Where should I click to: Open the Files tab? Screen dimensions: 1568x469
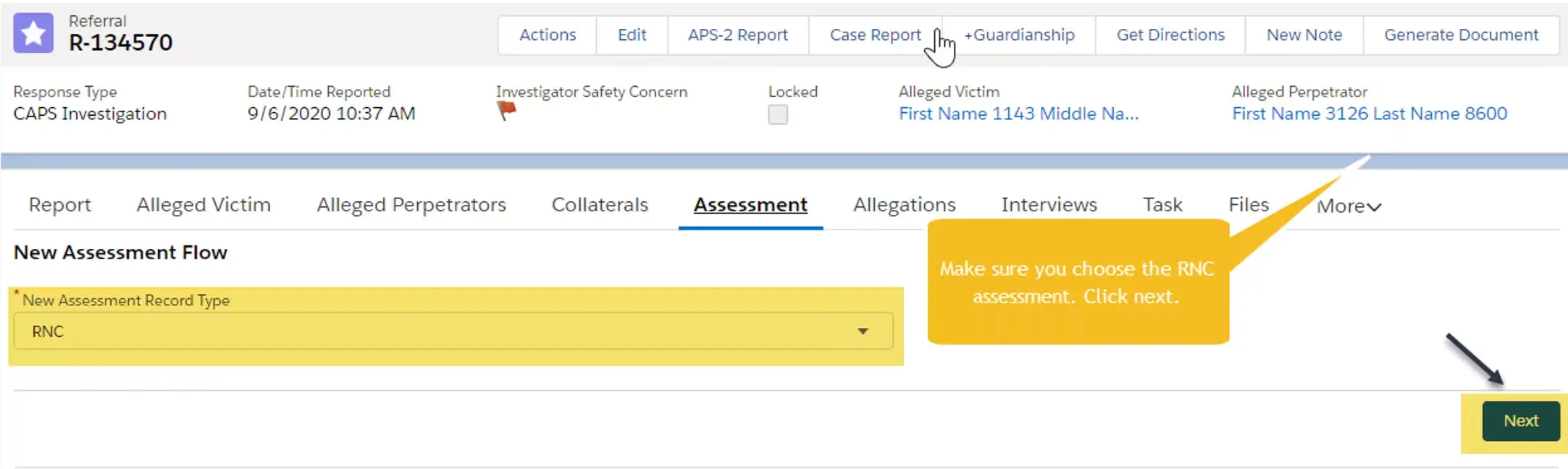1249,205
